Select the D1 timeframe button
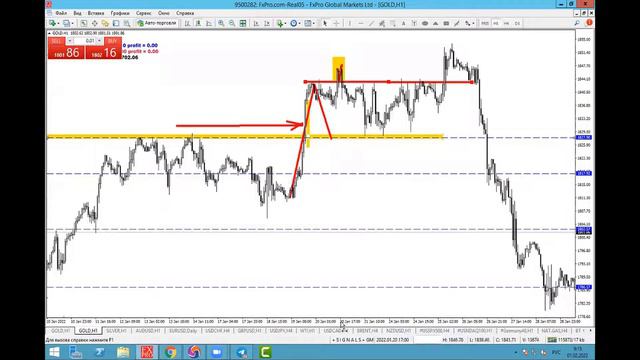The image size is (640, 360). pyautogui.click(x=517, y=23)
